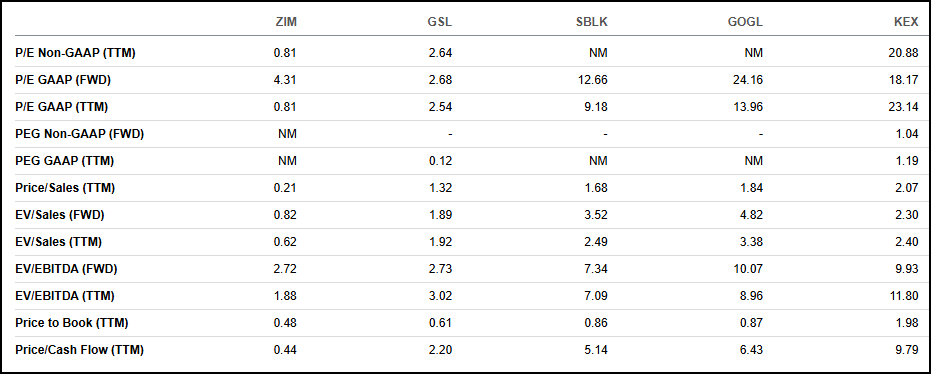Click the KEX column header
The width and height of the screenshot is (931, 374).
point(908,23)
